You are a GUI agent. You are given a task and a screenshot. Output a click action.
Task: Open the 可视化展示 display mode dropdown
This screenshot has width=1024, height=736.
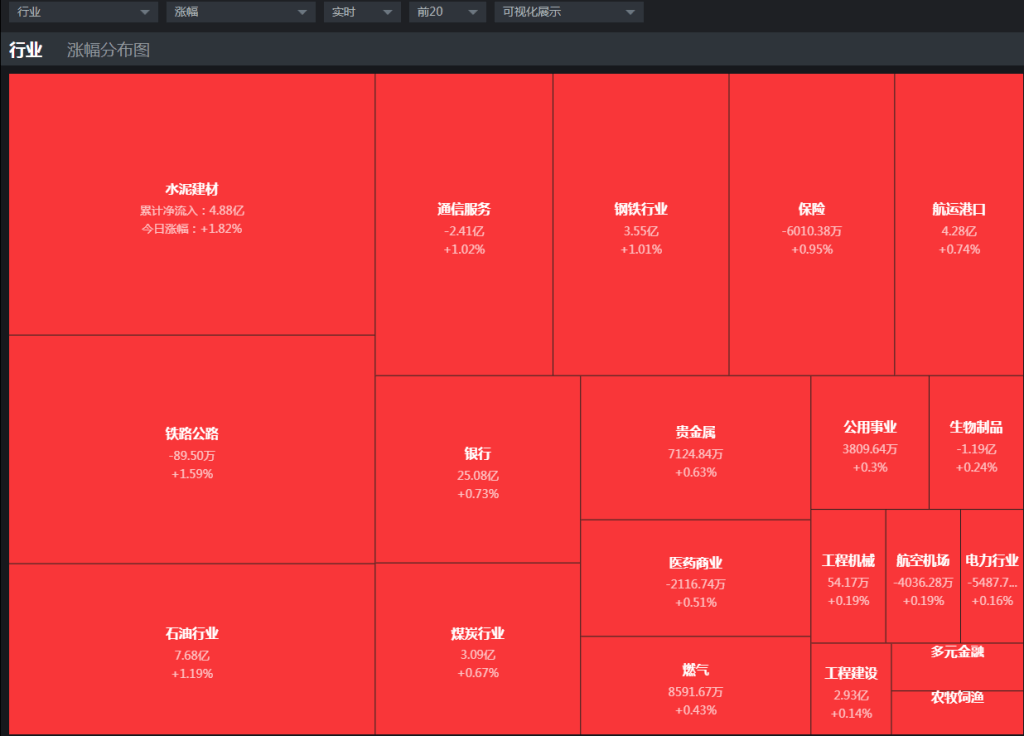(x=568, y=12)
